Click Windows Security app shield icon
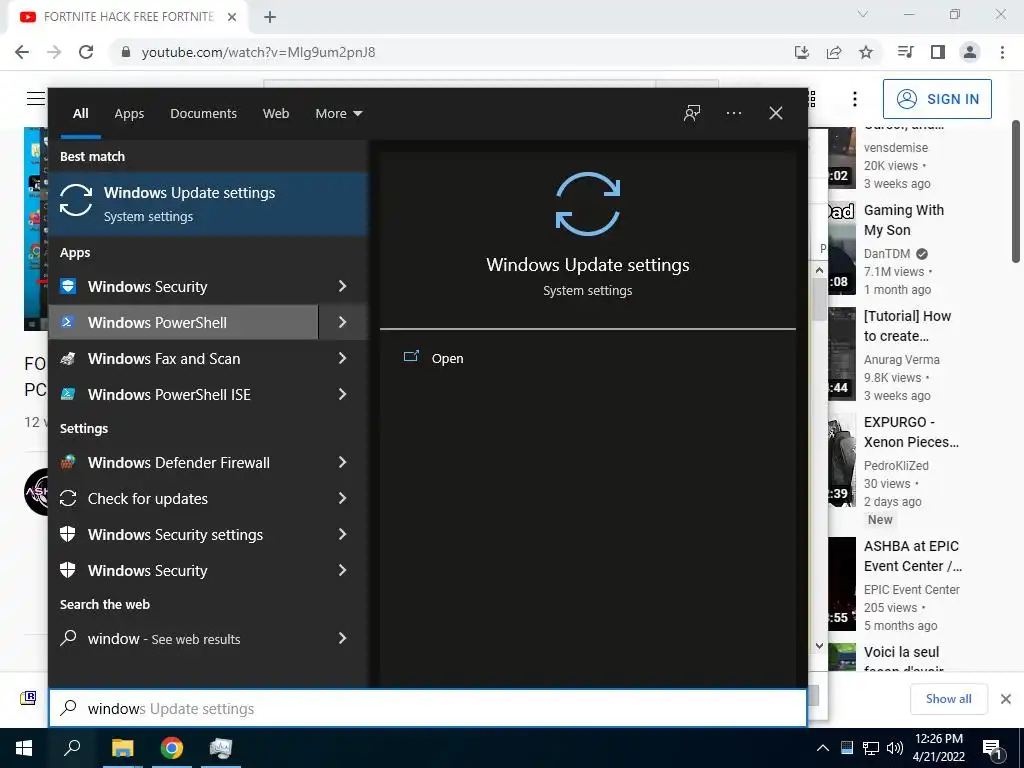The width and height of the screenshot is (1024, 768). [68, 286]
